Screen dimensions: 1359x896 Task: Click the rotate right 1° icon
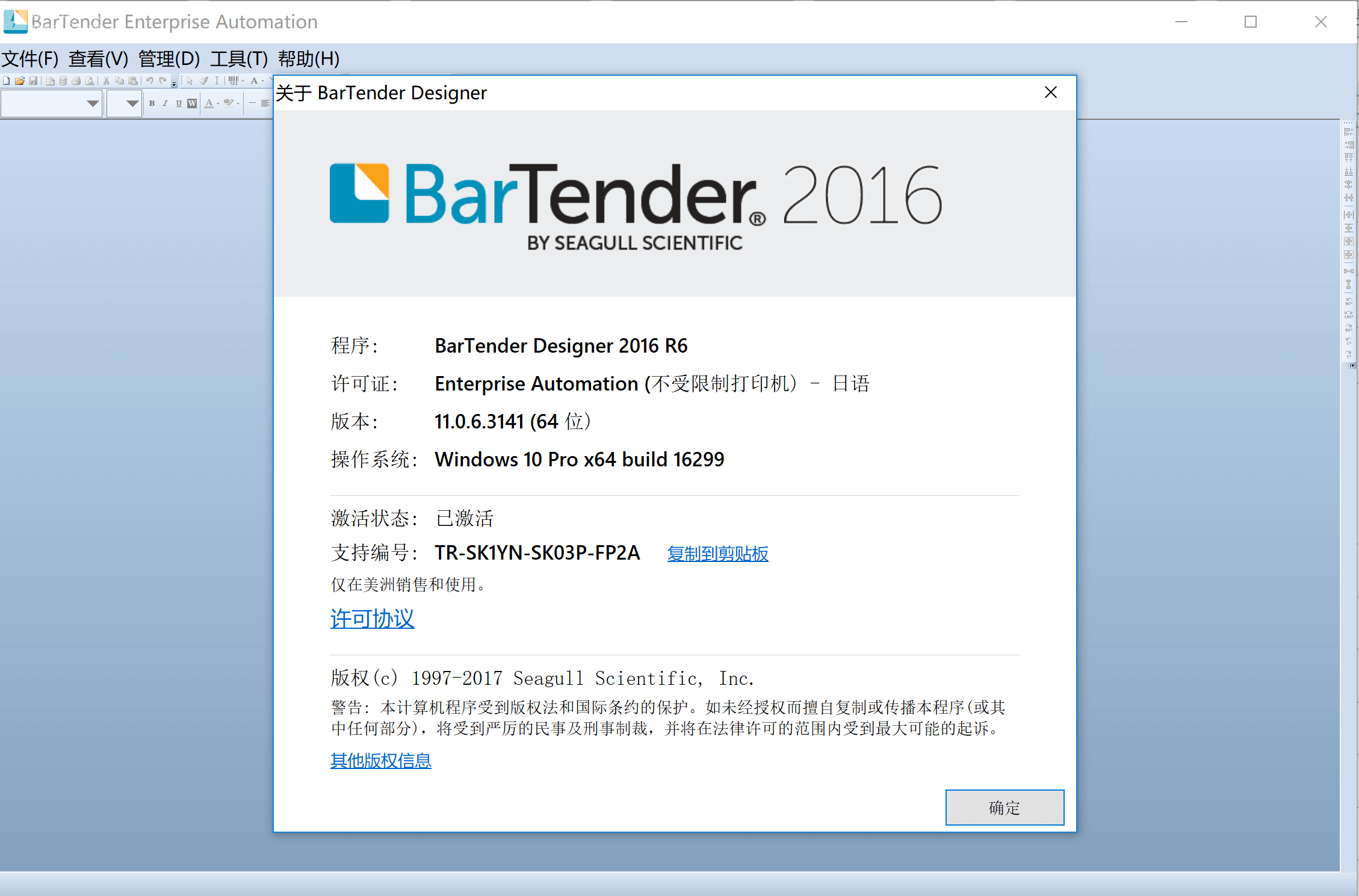(1349, 354)
